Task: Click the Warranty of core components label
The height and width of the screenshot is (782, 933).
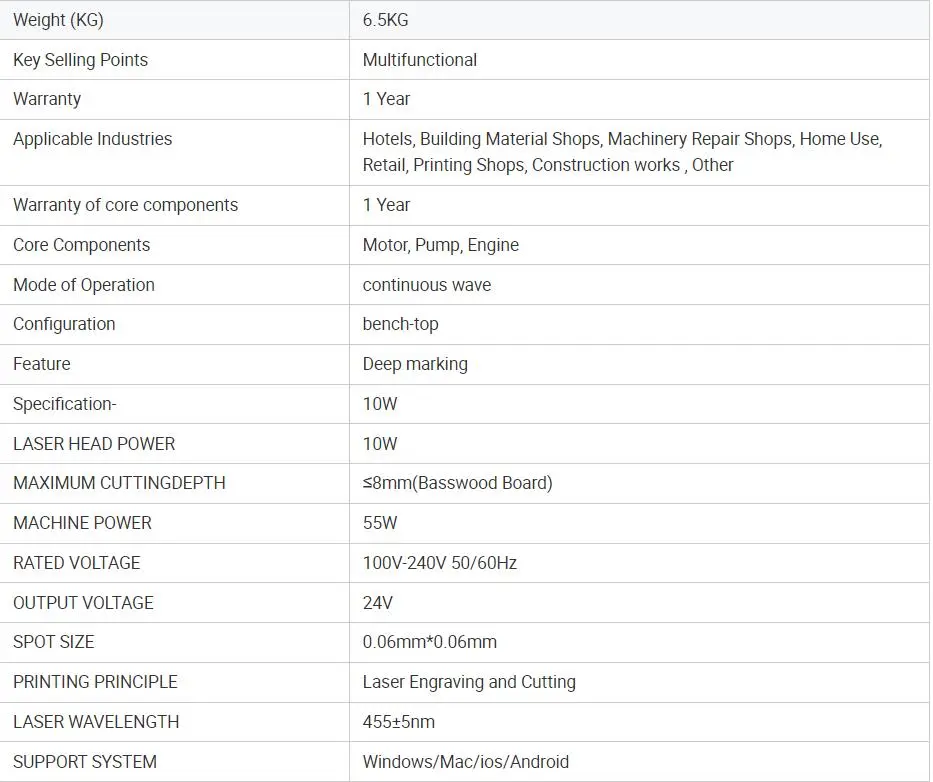Action: click(125, 205)
